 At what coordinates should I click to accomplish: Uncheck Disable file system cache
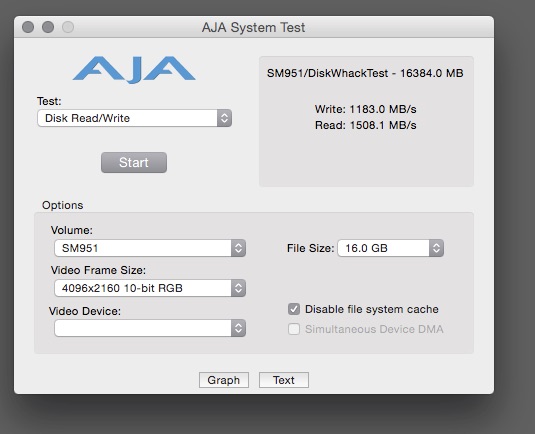[294, 309]
